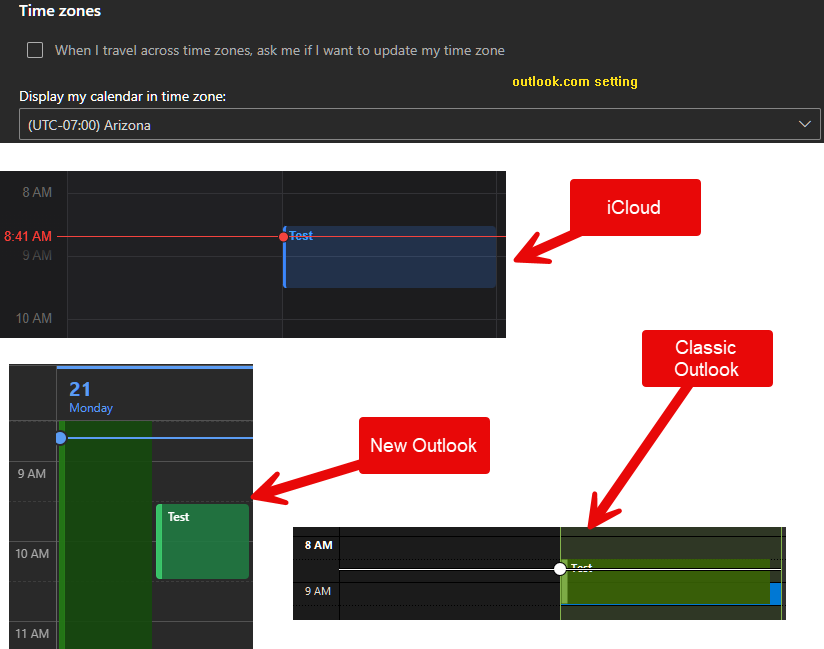Click the blue current-time dot in New Outlook
Viewport: 824px width, 649px height.
tap(61, 438)
